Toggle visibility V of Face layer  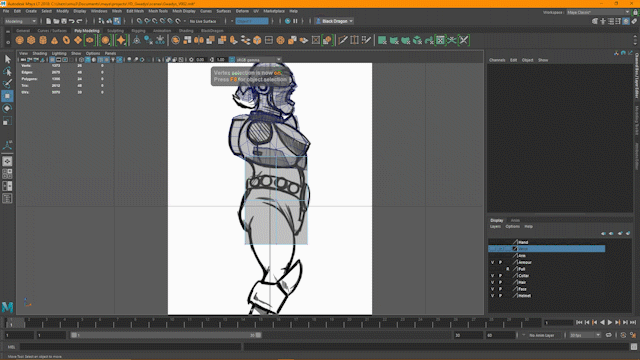[x=492, y=289]
